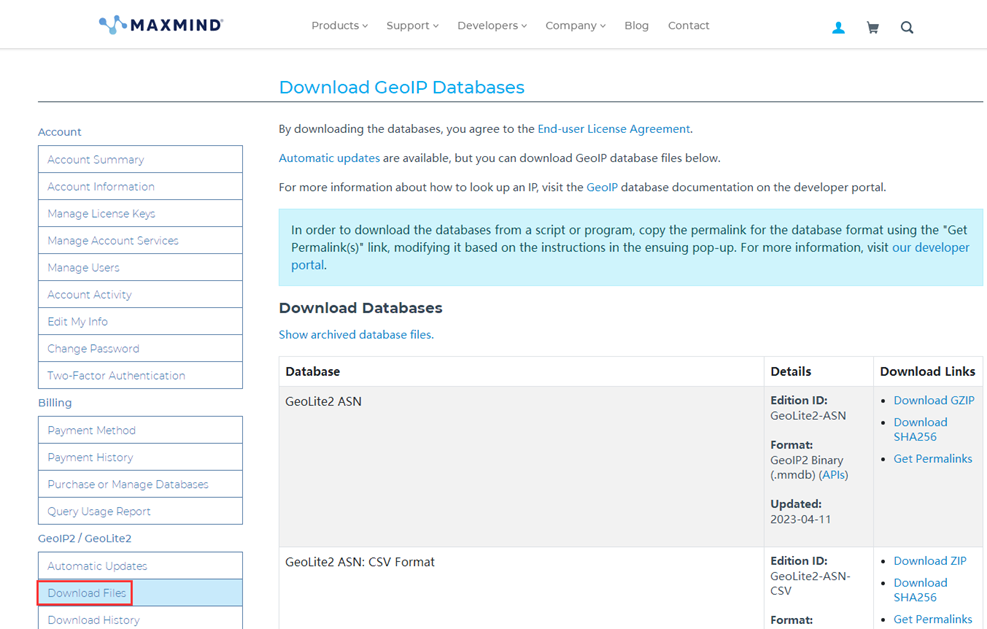
Task: Go to the Blog page
Action: point(636,26)
